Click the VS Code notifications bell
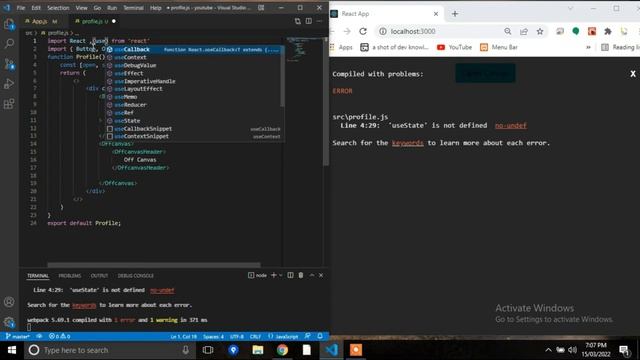 point(320,336)
